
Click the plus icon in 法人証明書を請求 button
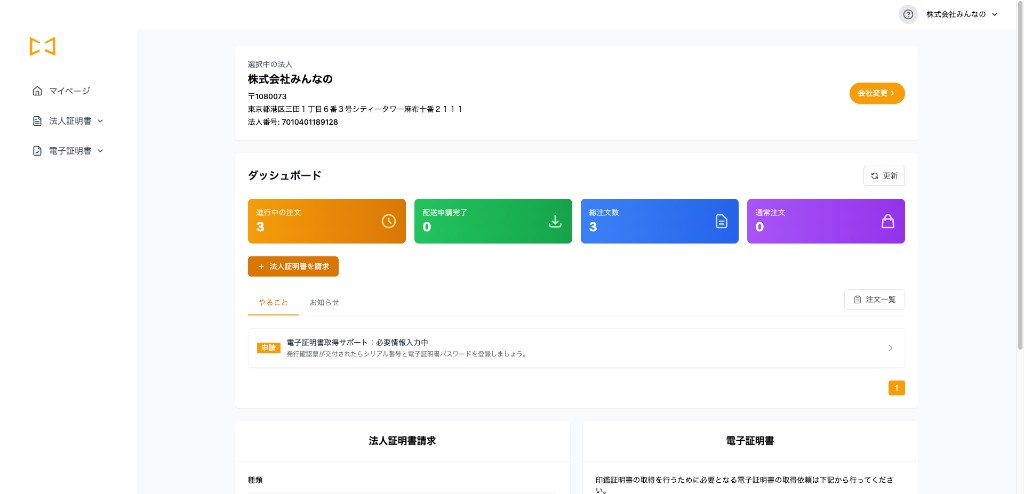(x=261, y=267)
